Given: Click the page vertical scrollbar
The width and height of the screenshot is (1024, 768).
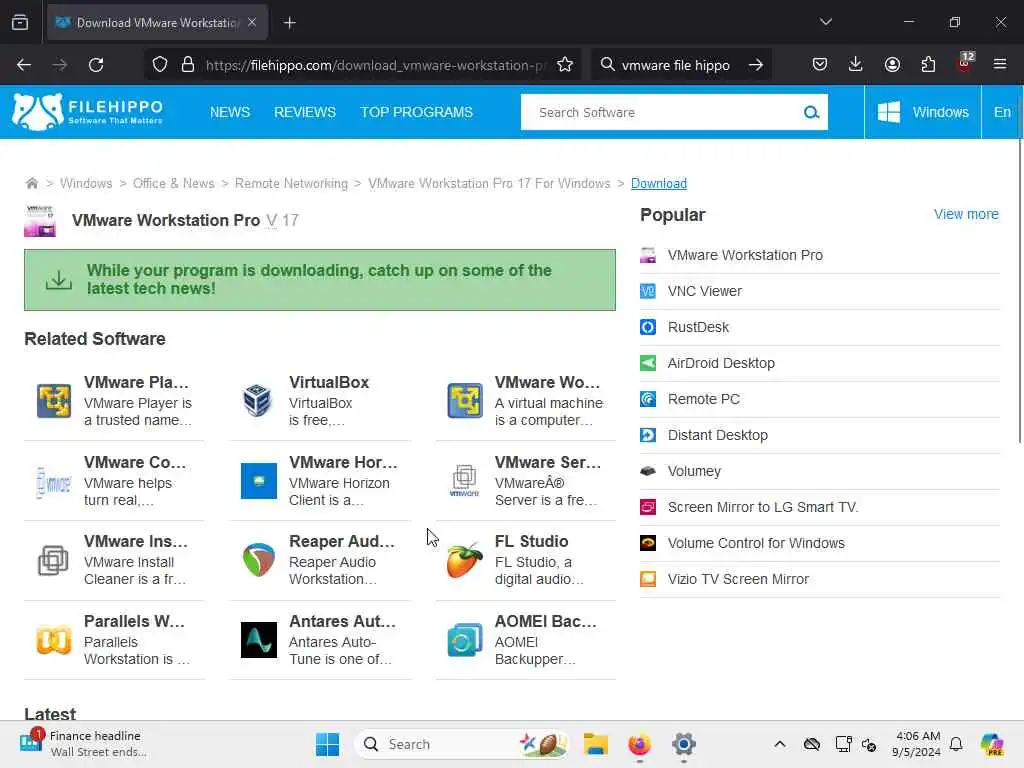Looking at the screenshot, I should coord(1019,291).
